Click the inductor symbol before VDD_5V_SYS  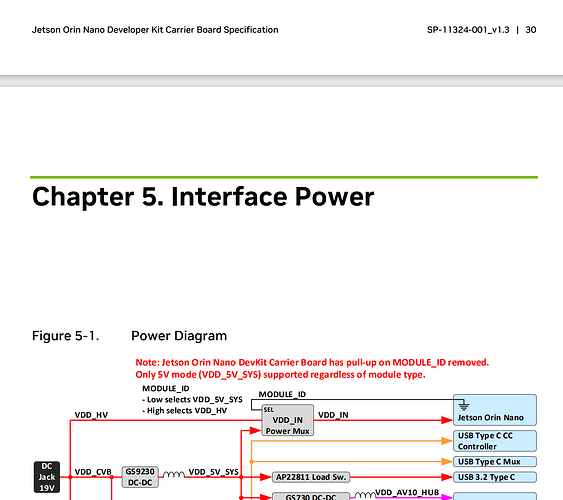(x=174, y=475)
